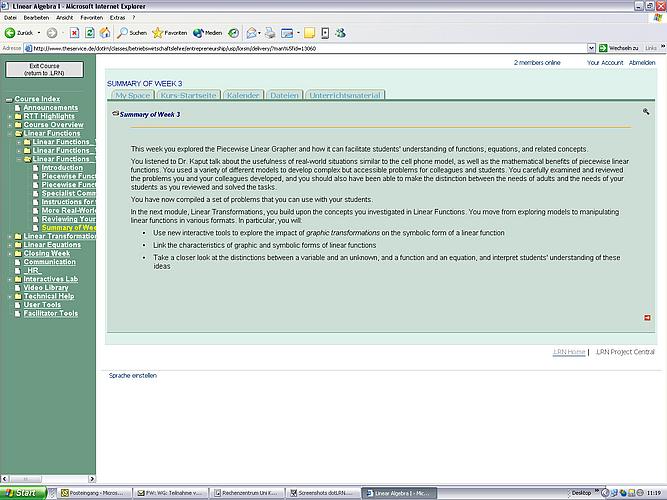Go back with the Zurück arrow icon
The height and width of the screenshot is (500, 667).
pos(10,33)
